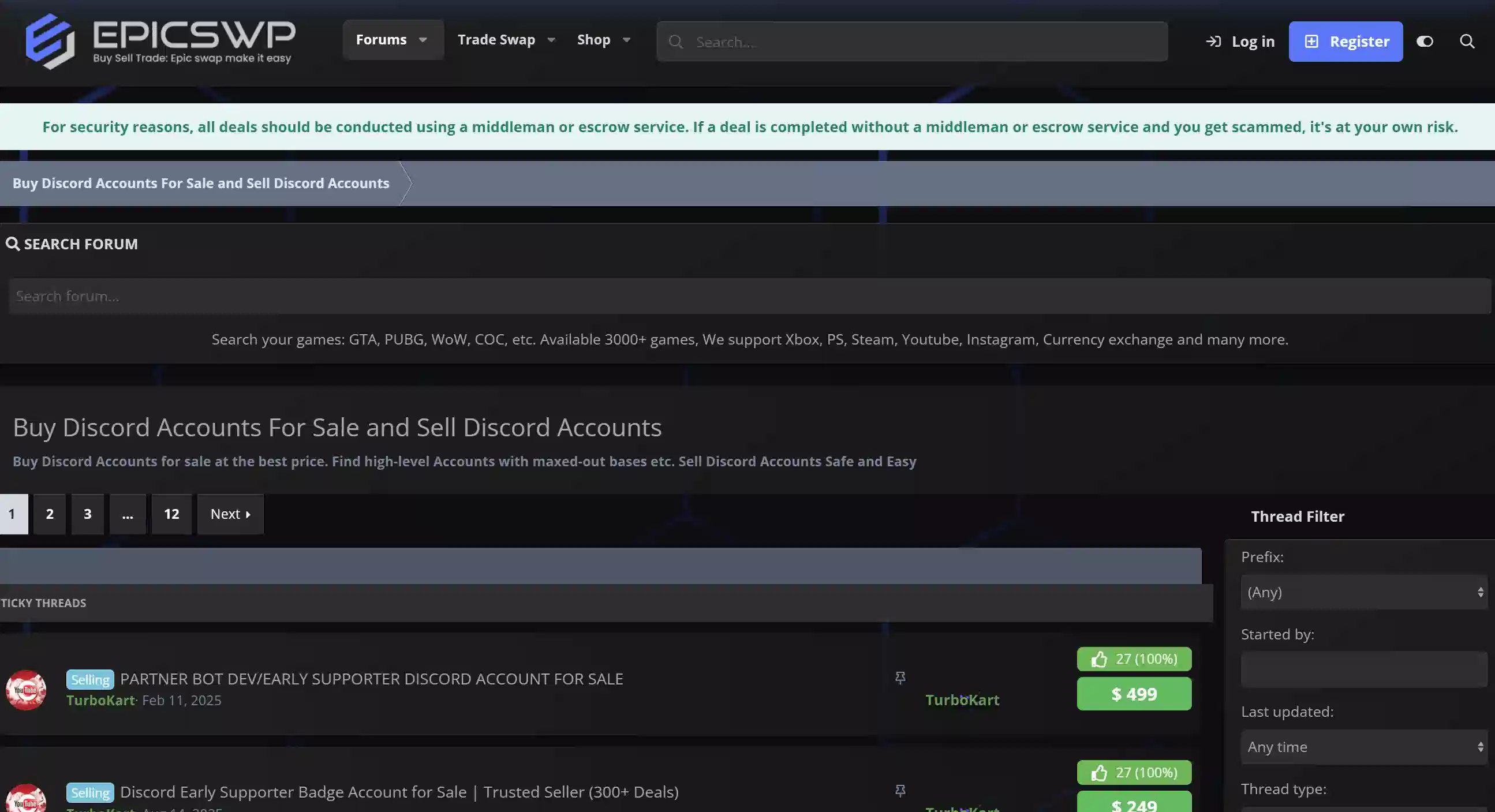Click the thumbs-up 27 (100%) rating badge

tap(1134, 658)
